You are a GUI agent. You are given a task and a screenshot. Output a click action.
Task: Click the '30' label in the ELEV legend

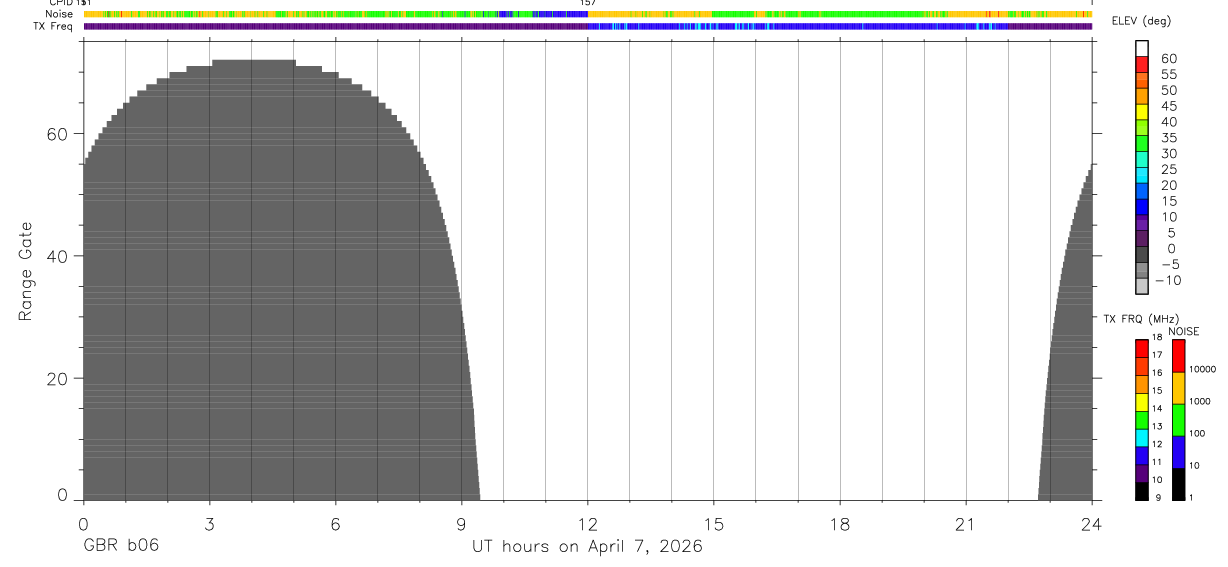[x=1168, y=154]
